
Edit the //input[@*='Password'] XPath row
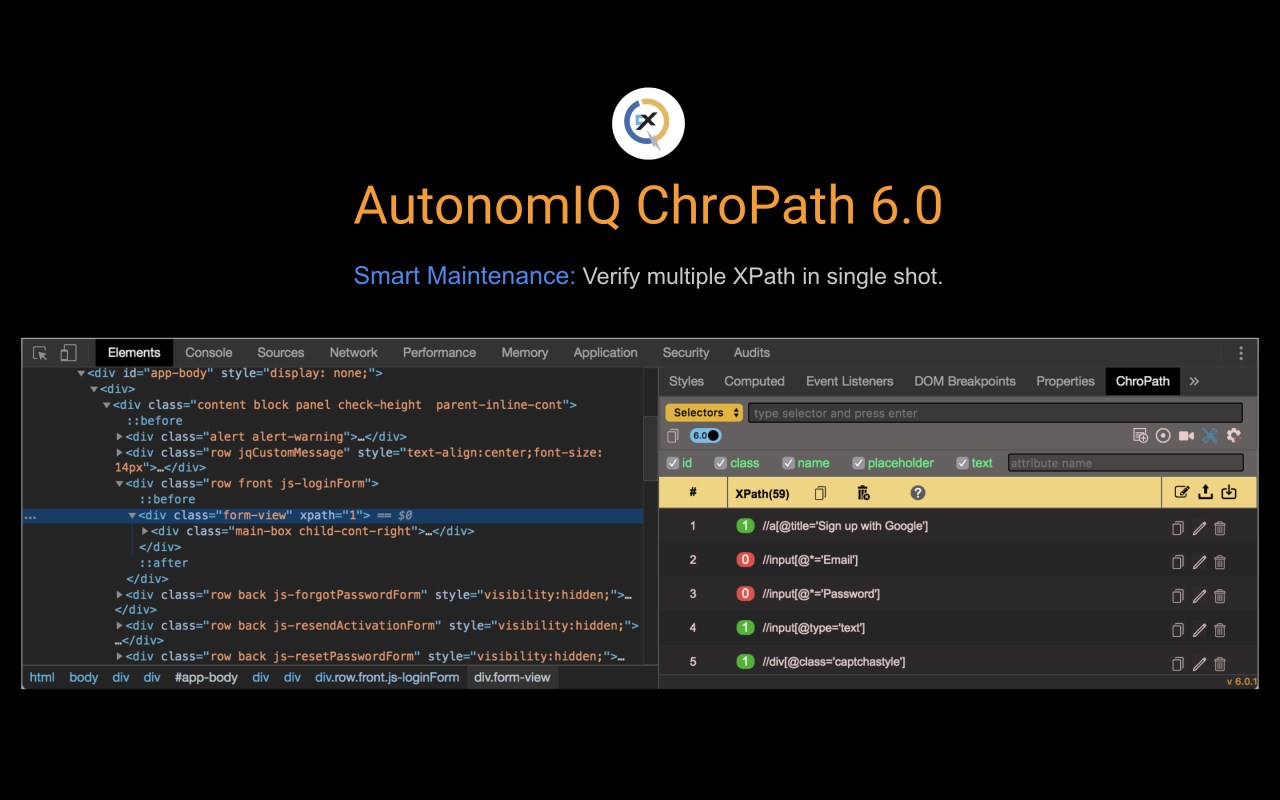[x=1200, y=596]
